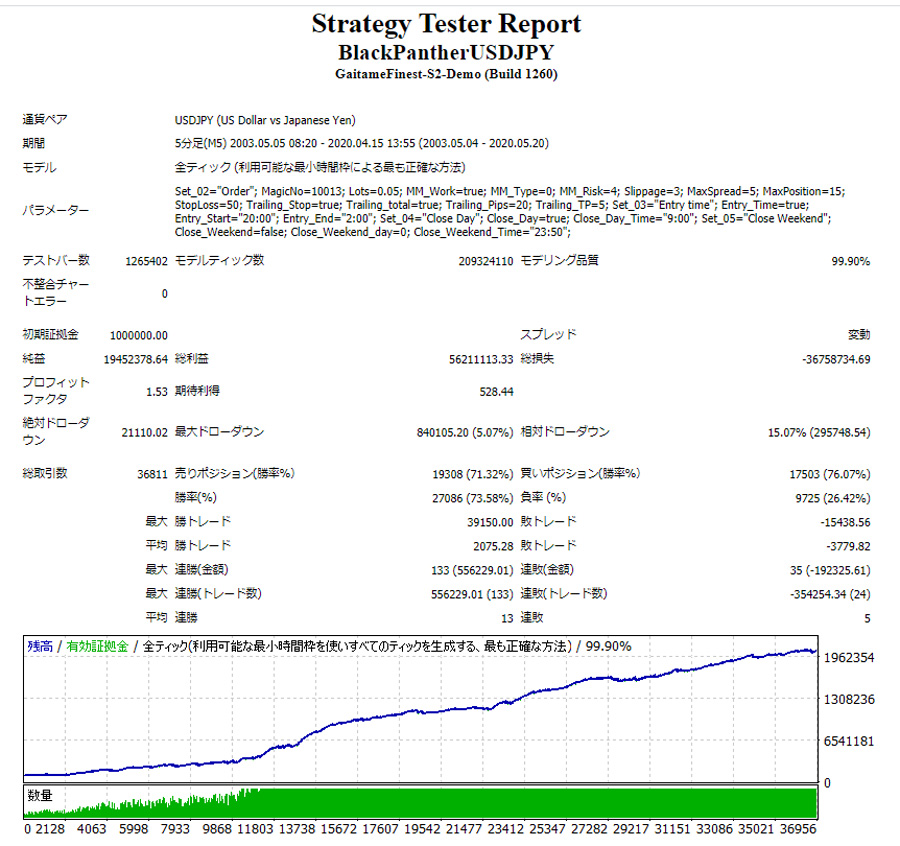This screenshot has height=846, width=900.
Task: Click the blue 残高 chart legend label
Action: (40, 646)
